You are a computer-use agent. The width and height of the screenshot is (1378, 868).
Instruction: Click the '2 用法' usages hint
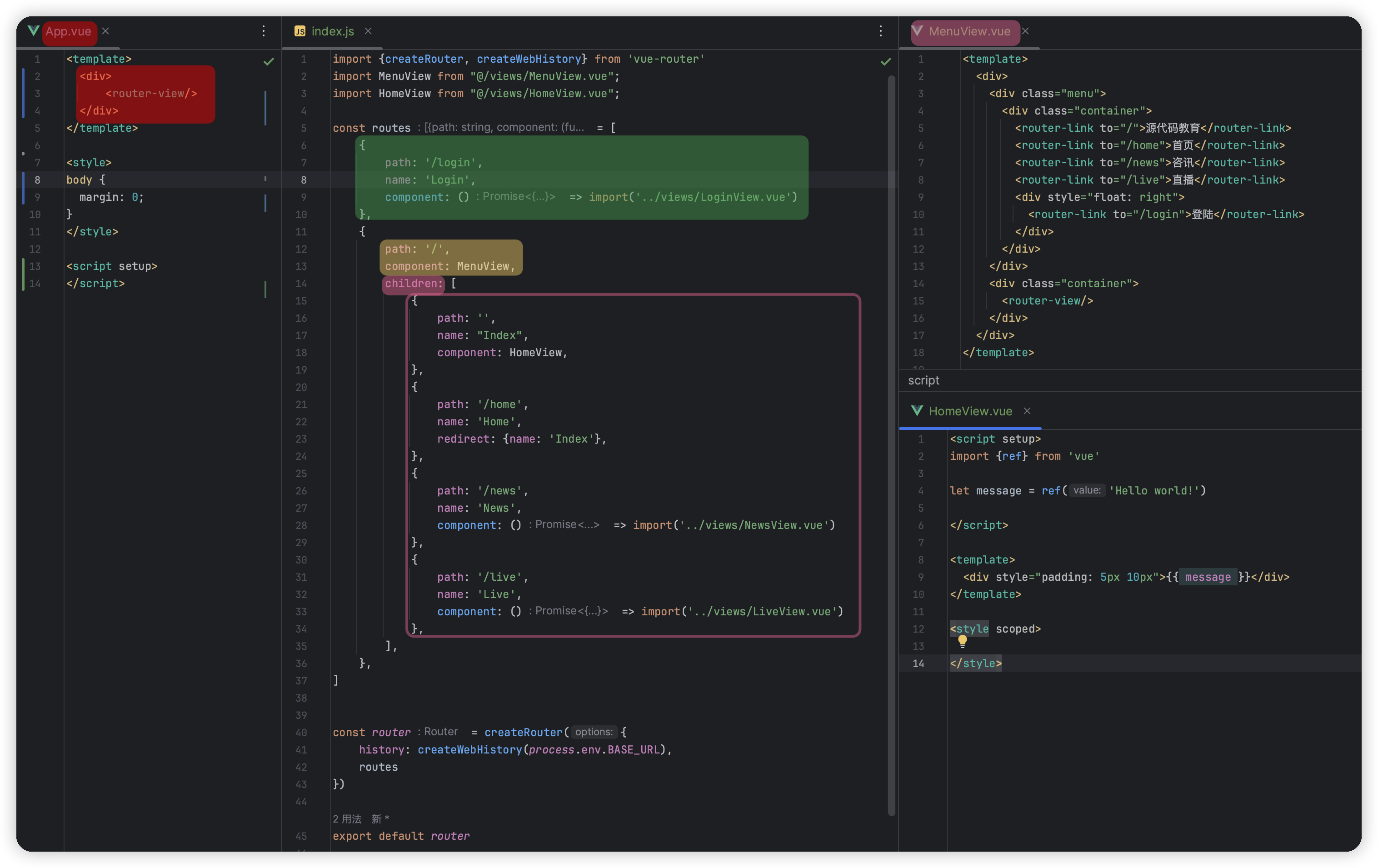347,819
